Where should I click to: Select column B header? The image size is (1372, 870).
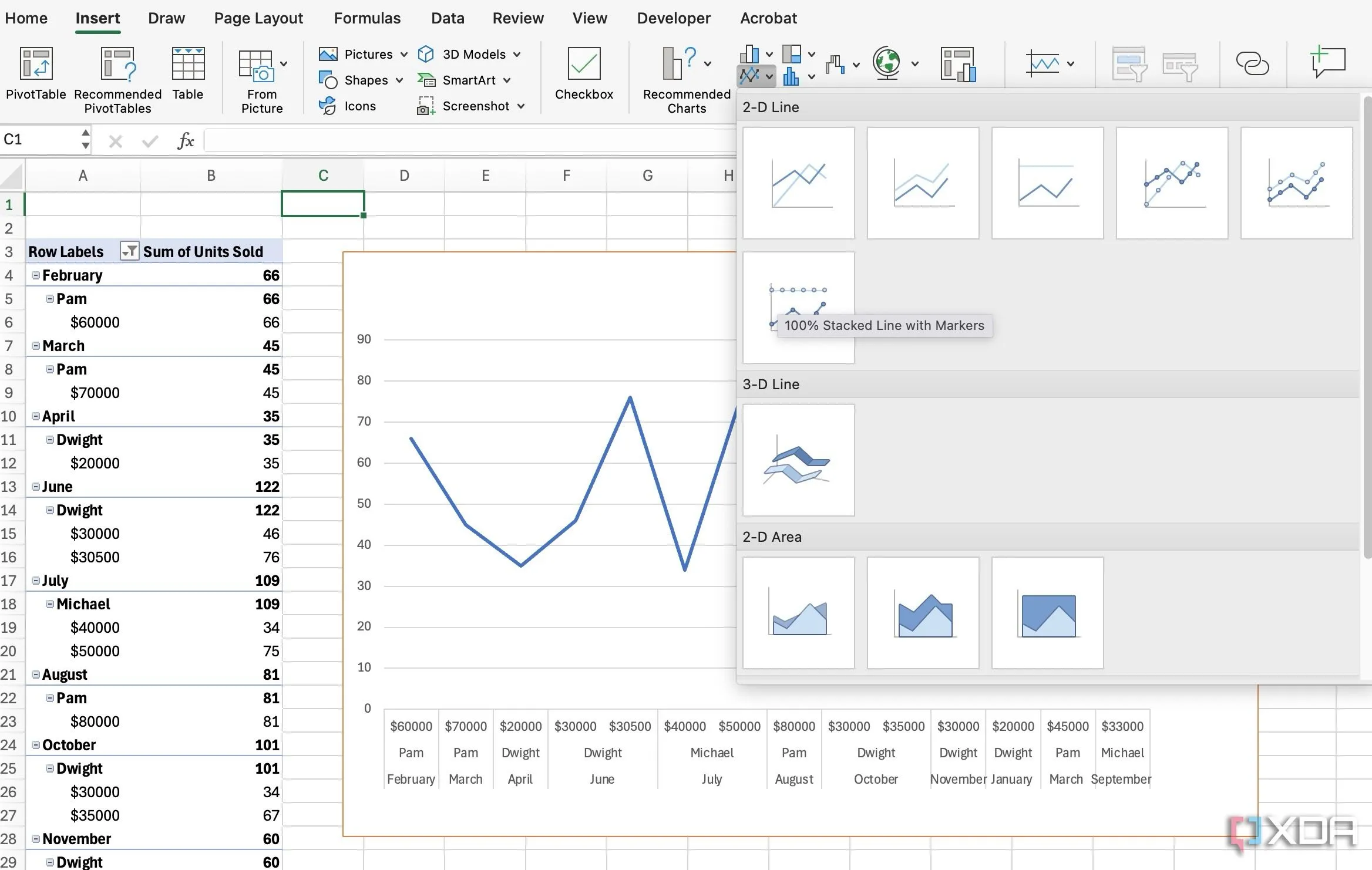pos(211,176)
